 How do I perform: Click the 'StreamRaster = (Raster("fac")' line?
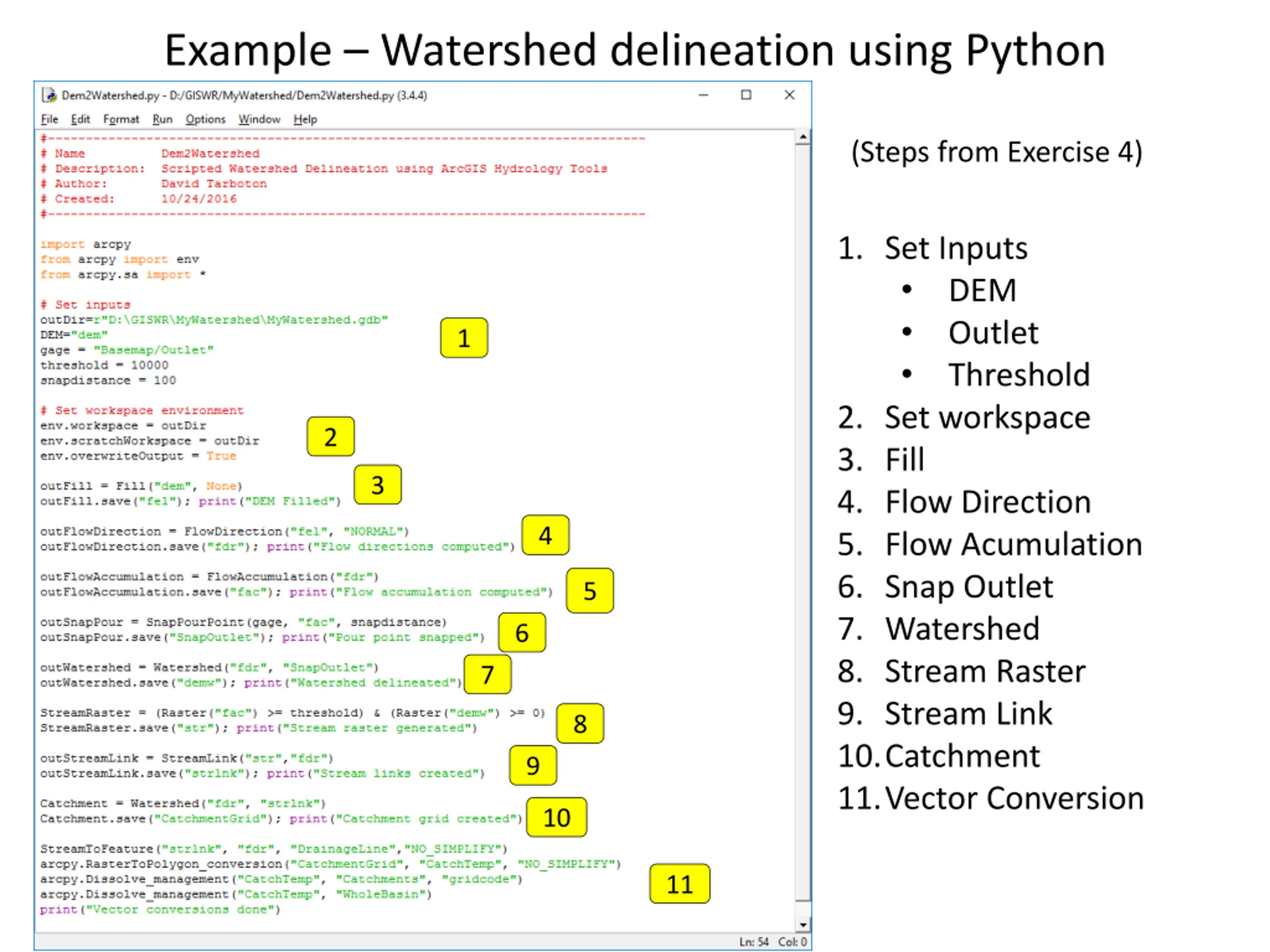click(292, 713)
